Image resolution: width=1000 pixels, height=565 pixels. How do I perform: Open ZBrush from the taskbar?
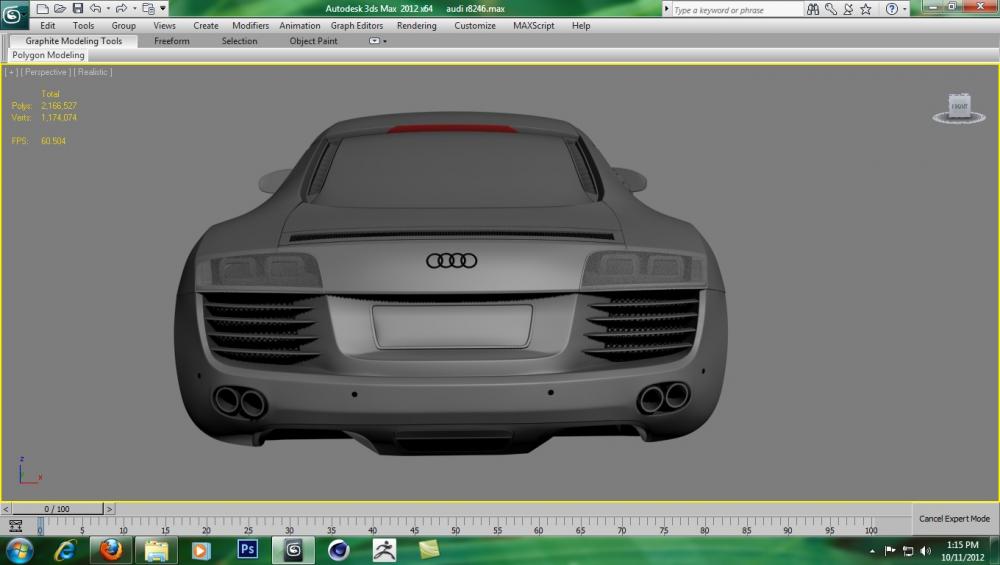click(384, 550)
